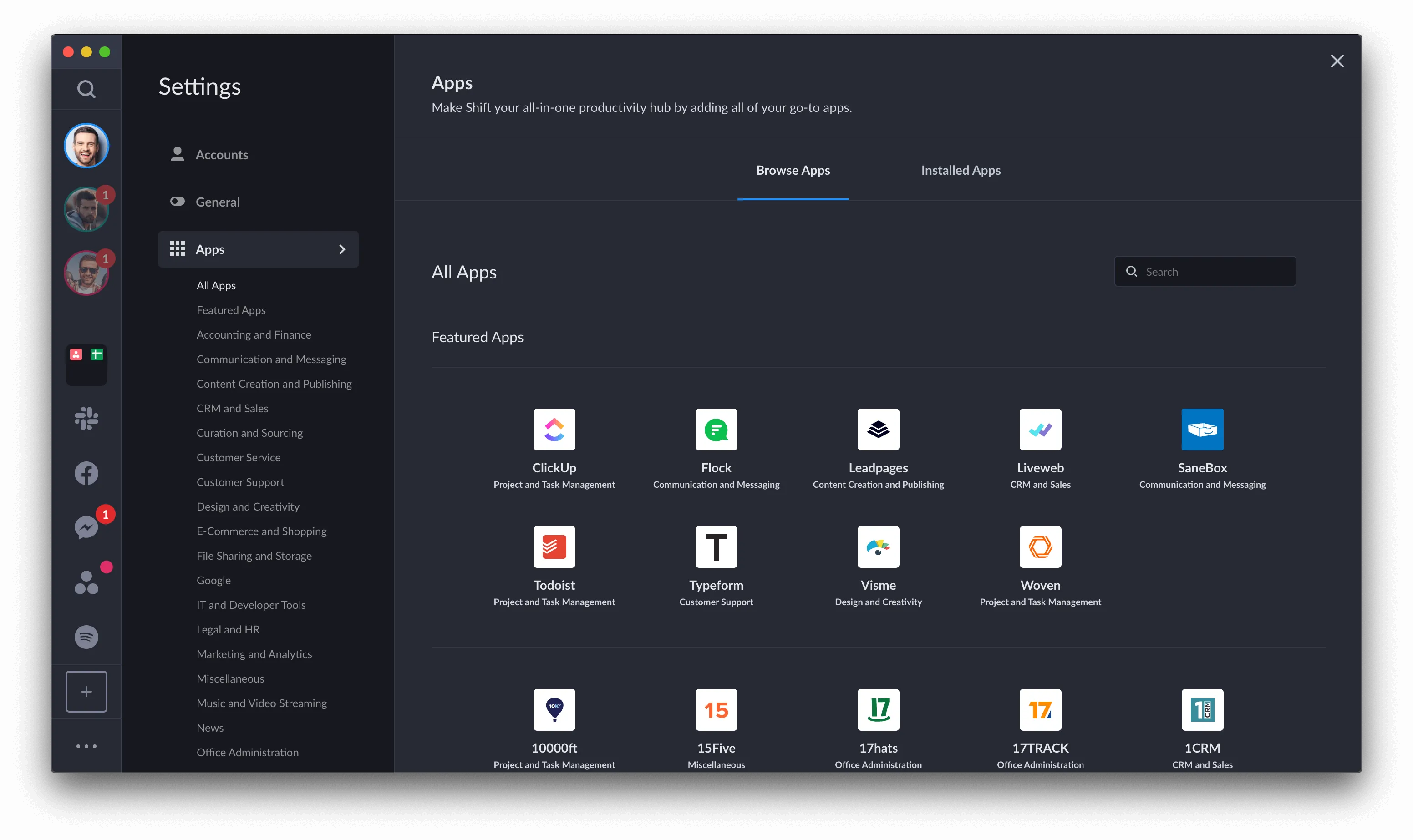
Task: Select Miscellaneous category in sidebar
Action: [230, 678]
